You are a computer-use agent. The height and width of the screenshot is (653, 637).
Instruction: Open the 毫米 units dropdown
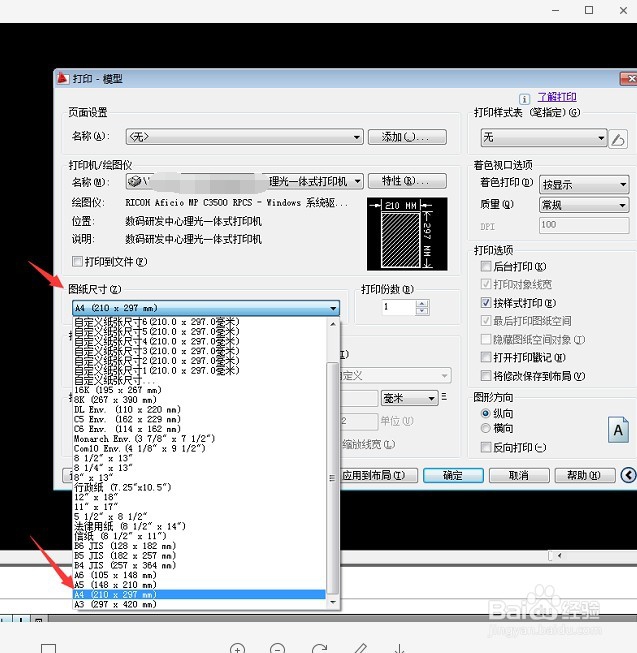(x=409, y=398)
